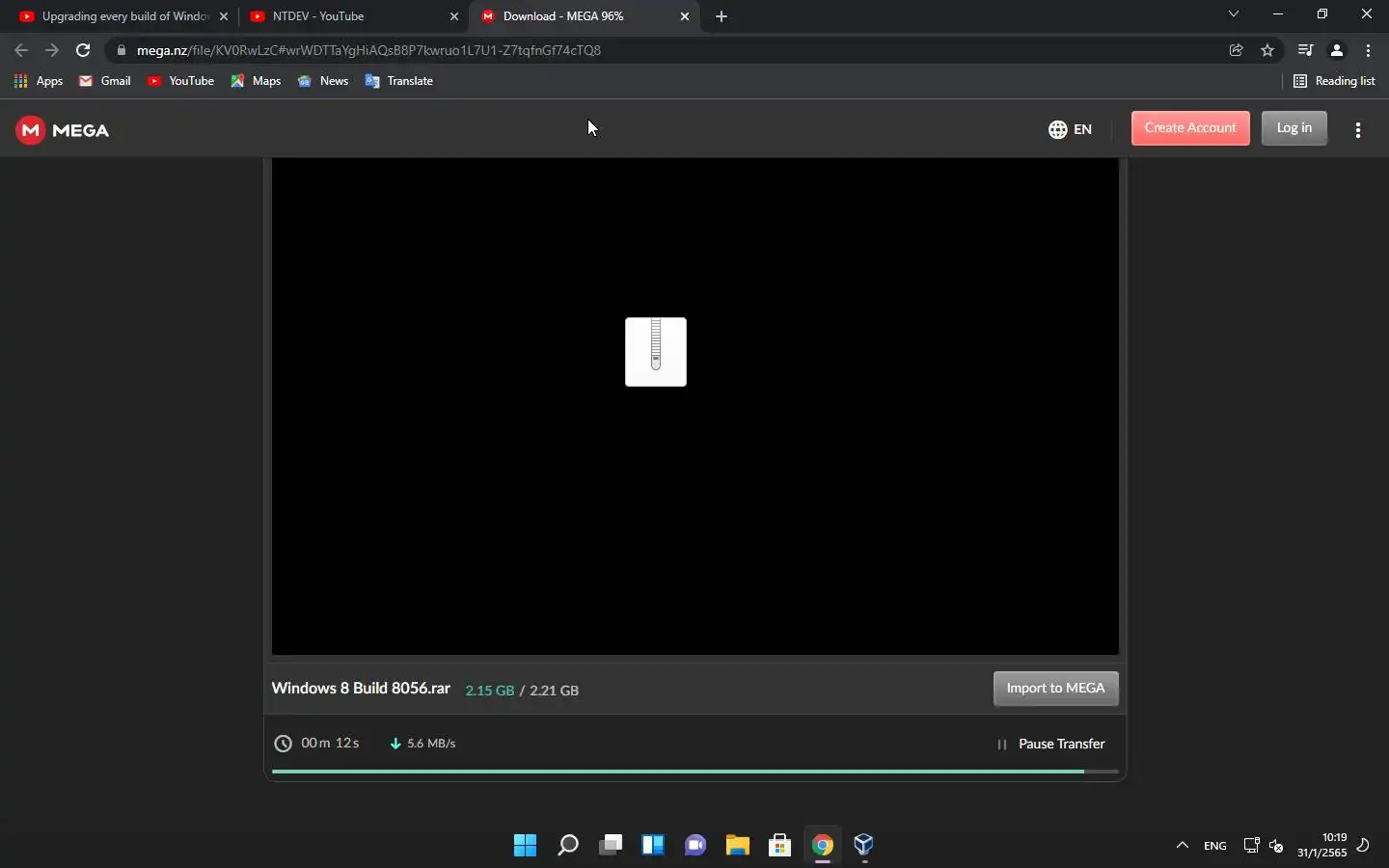Image resolution: width=1389 pixels, height=868 pixels.
Task: Open a new browser tab
Action: pos(722,16)
